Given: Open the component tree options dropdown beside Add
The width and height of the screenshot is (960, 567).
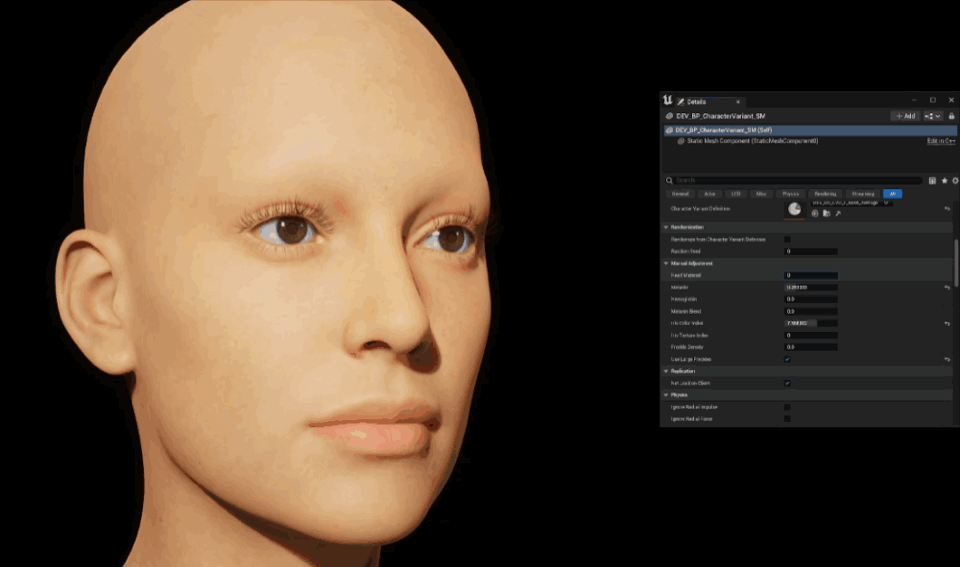Looking at the screenshot, I should (932, 116).
